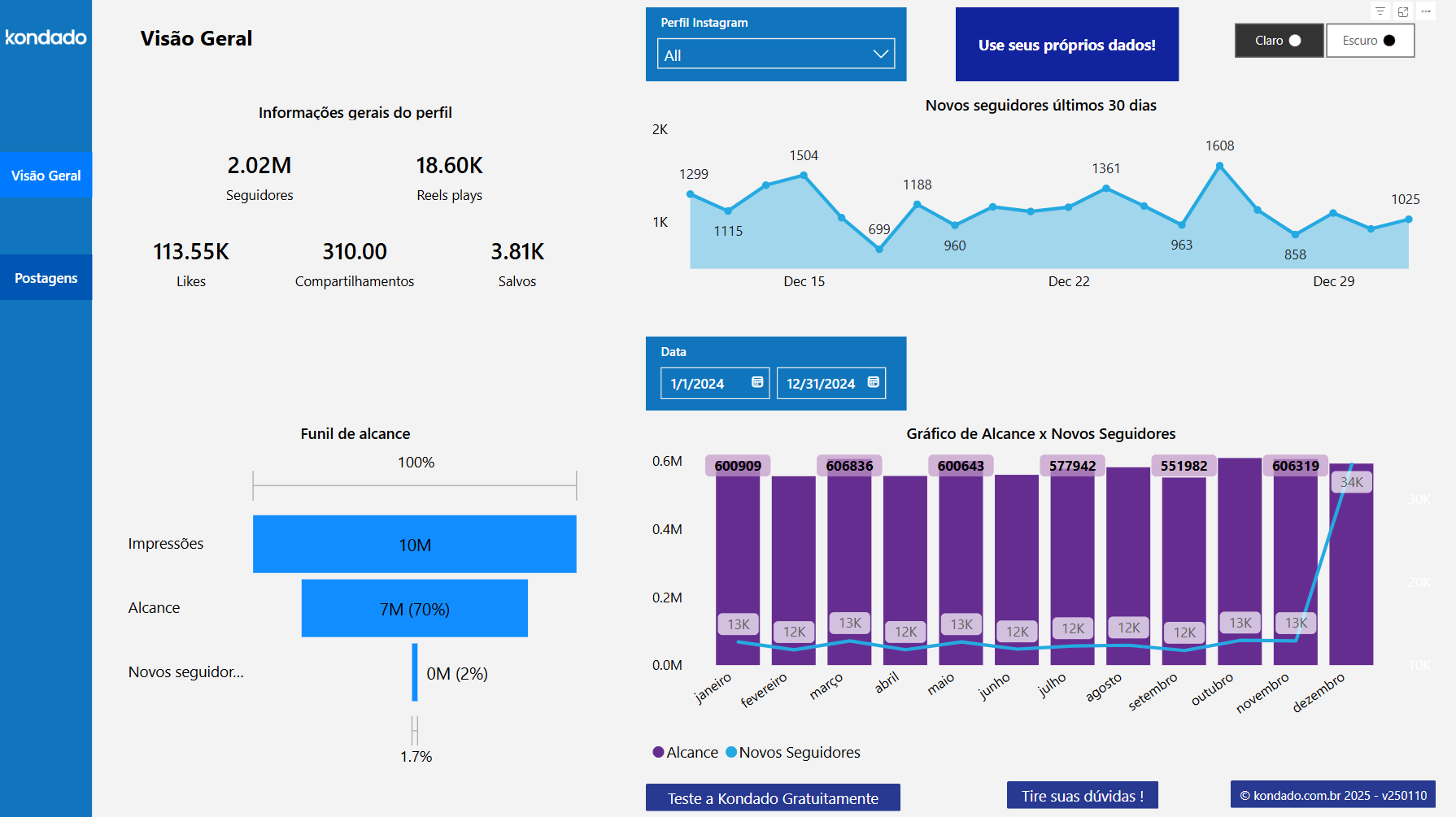Screen dimensions: 1456x817
Task: Go to the Postagens page
Action: pyautogui.click(x=46, y=277)
